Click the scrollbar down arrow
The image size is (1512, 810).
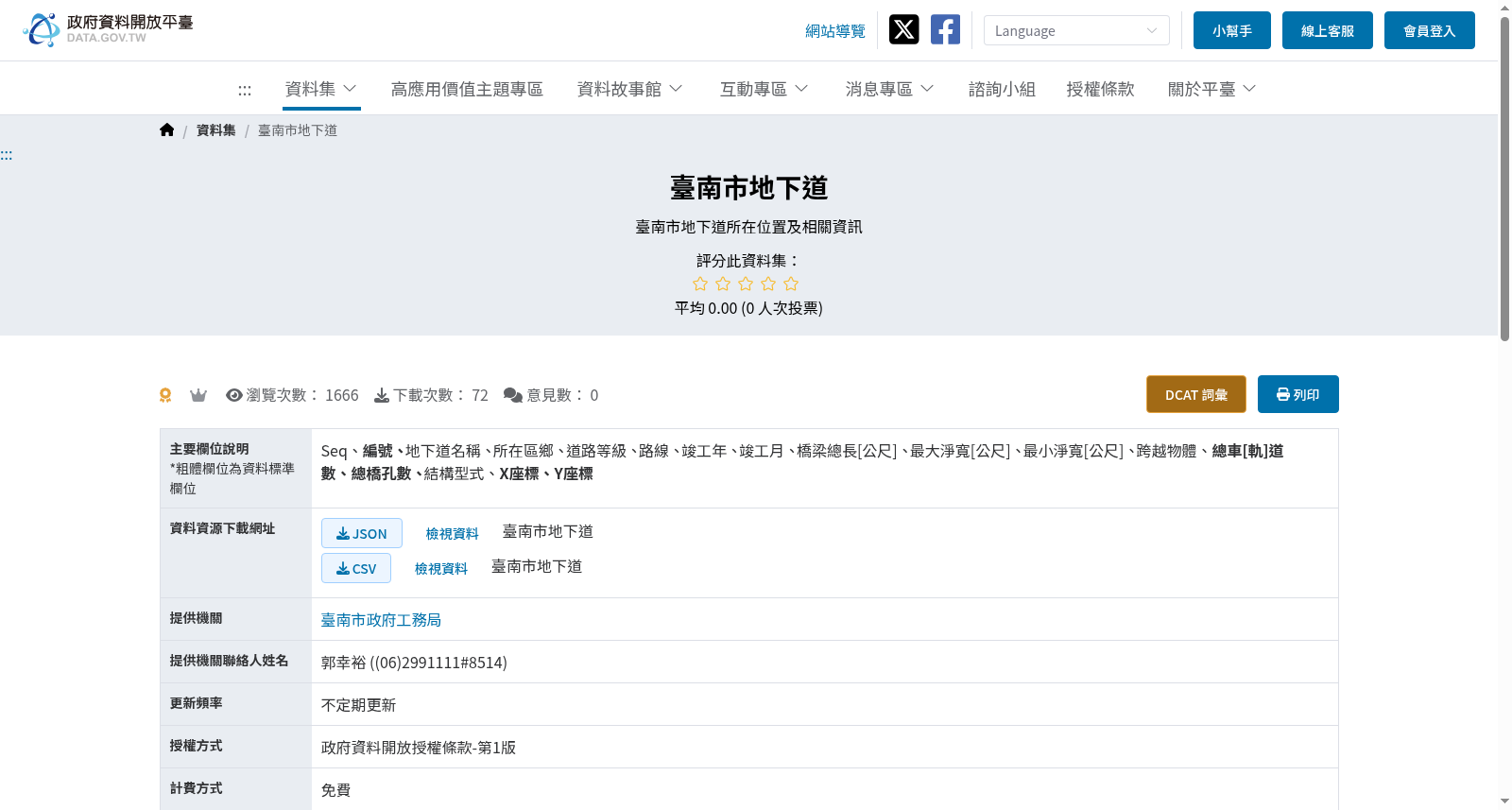(x=1504, y=801)
